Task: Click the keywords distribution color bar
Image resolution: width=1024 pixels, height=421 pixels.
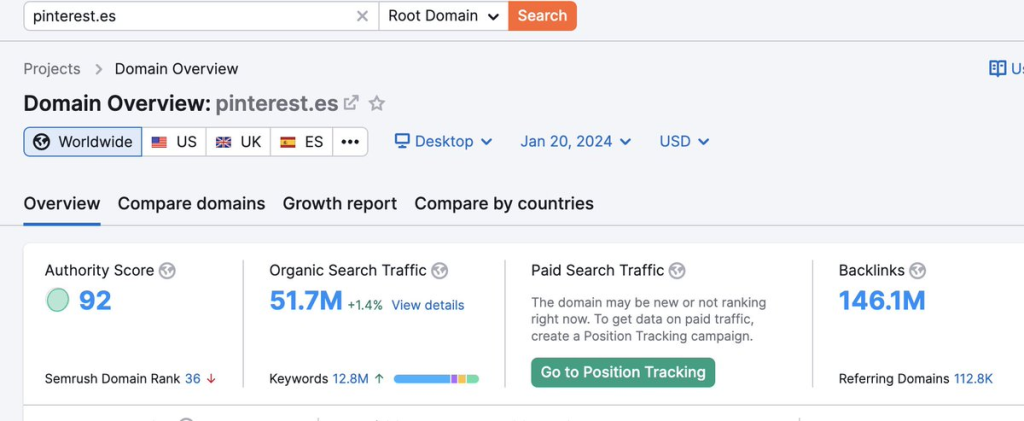Action: (436, 379)
